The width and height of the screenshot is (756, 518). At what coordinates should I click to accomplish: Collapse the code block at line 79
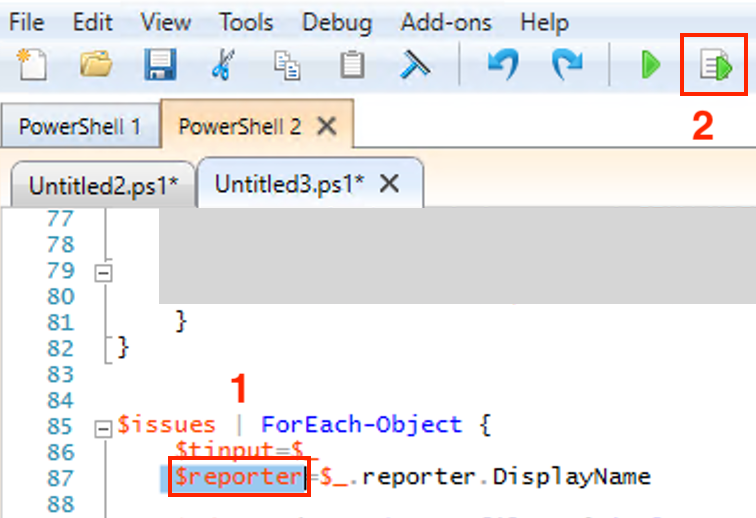pyautogui.click(x=103, y=271)
